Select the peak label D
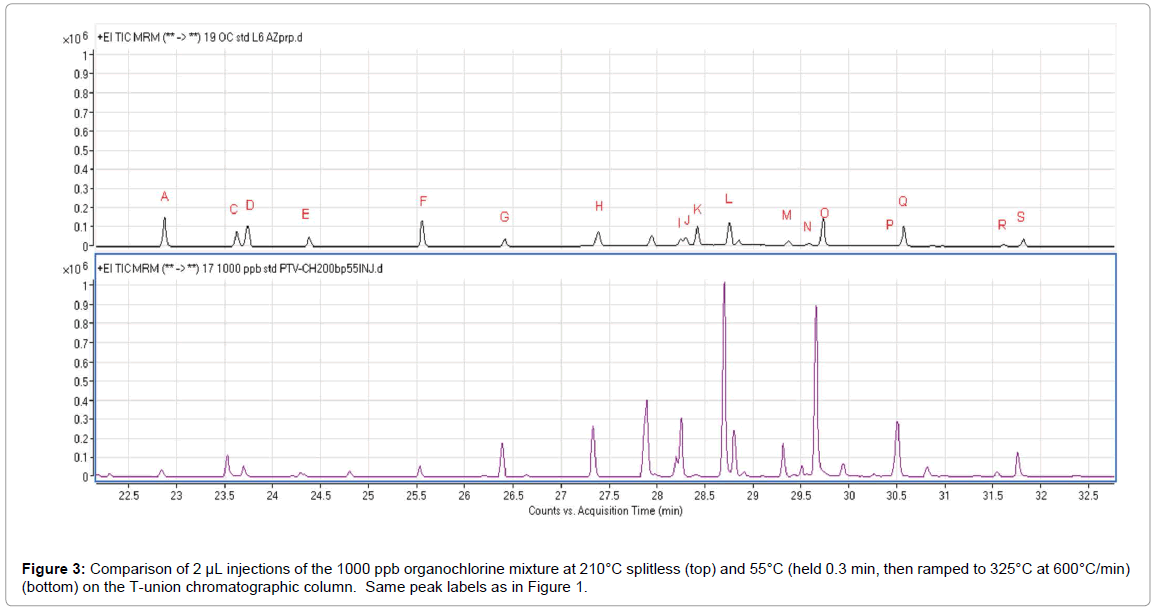 click(250, 205)
